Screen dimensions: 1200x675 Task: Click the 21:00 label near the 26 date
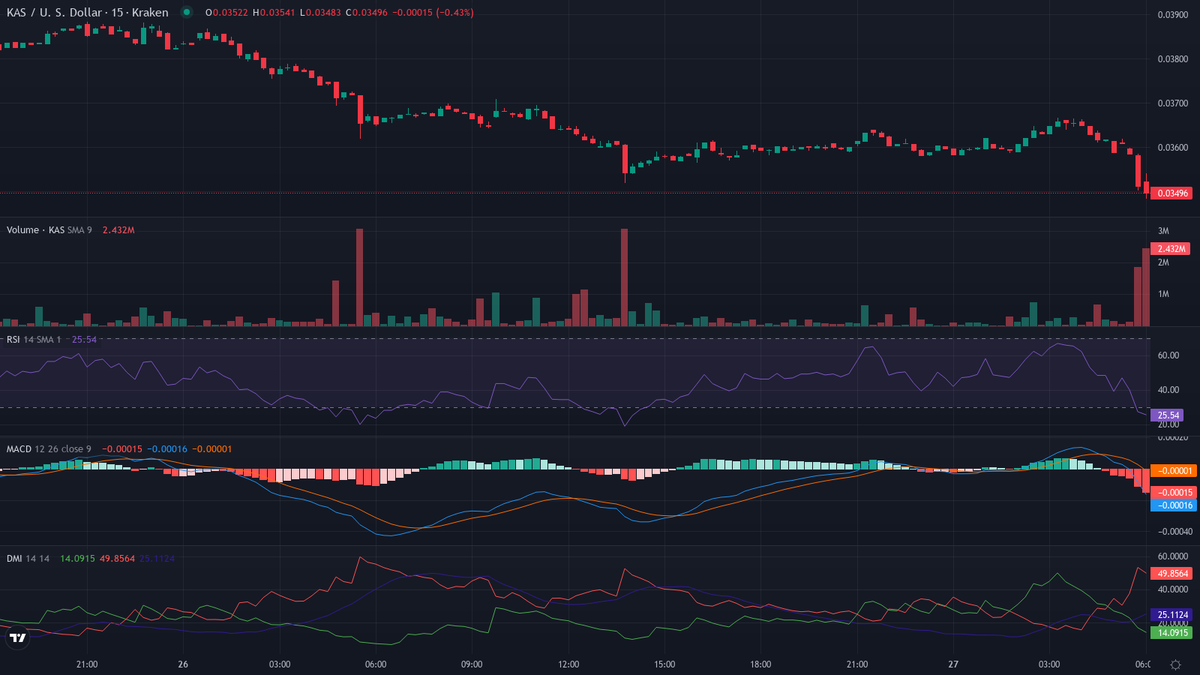[x=87, y=664]
